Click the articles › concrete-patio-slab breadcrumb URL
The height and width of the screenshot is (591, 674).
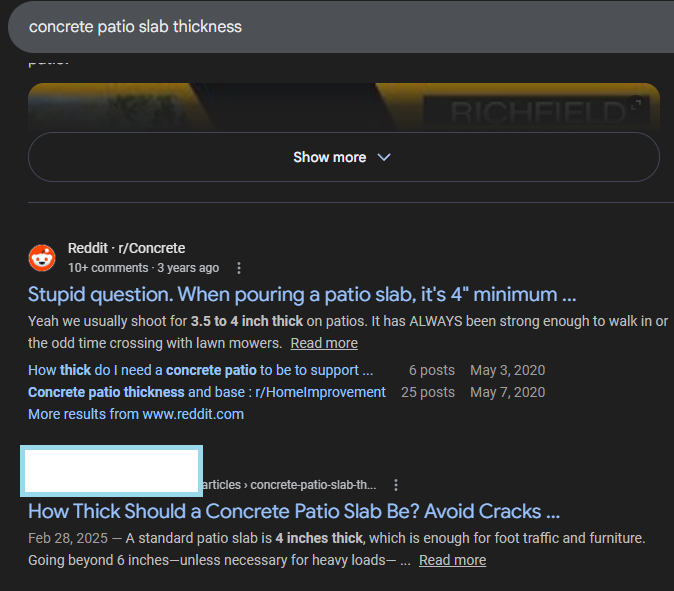[x=290, y=485]
